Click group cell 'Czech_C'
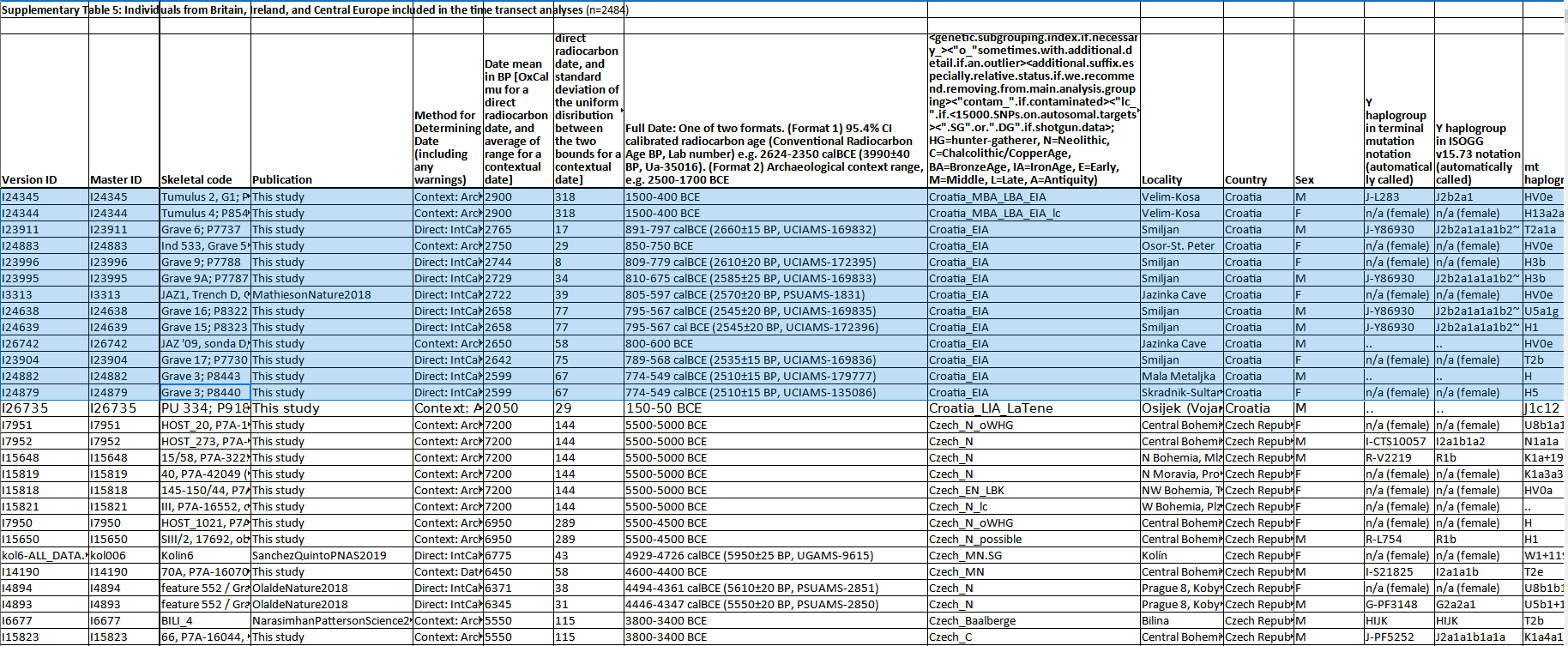The image size is (1568, 646). pos(1034,637)
